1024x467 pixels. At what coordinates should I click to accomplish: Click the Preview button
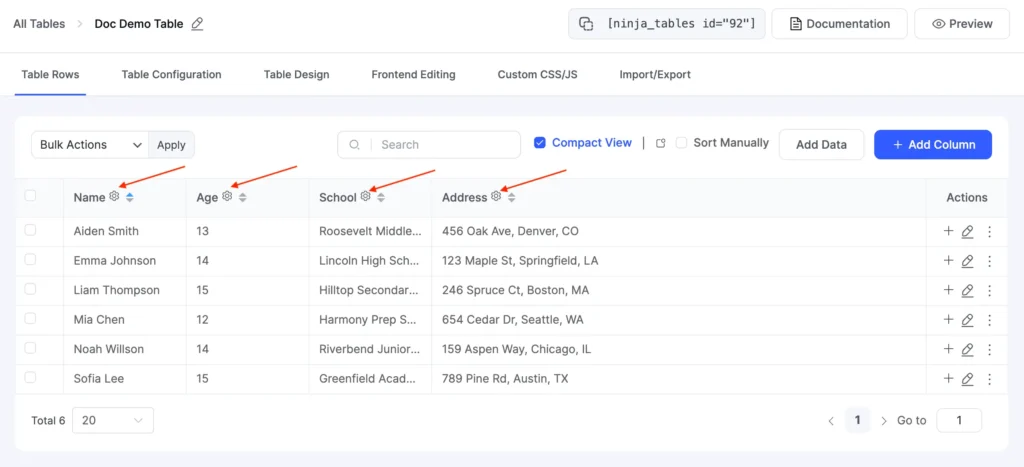[962, 24]
